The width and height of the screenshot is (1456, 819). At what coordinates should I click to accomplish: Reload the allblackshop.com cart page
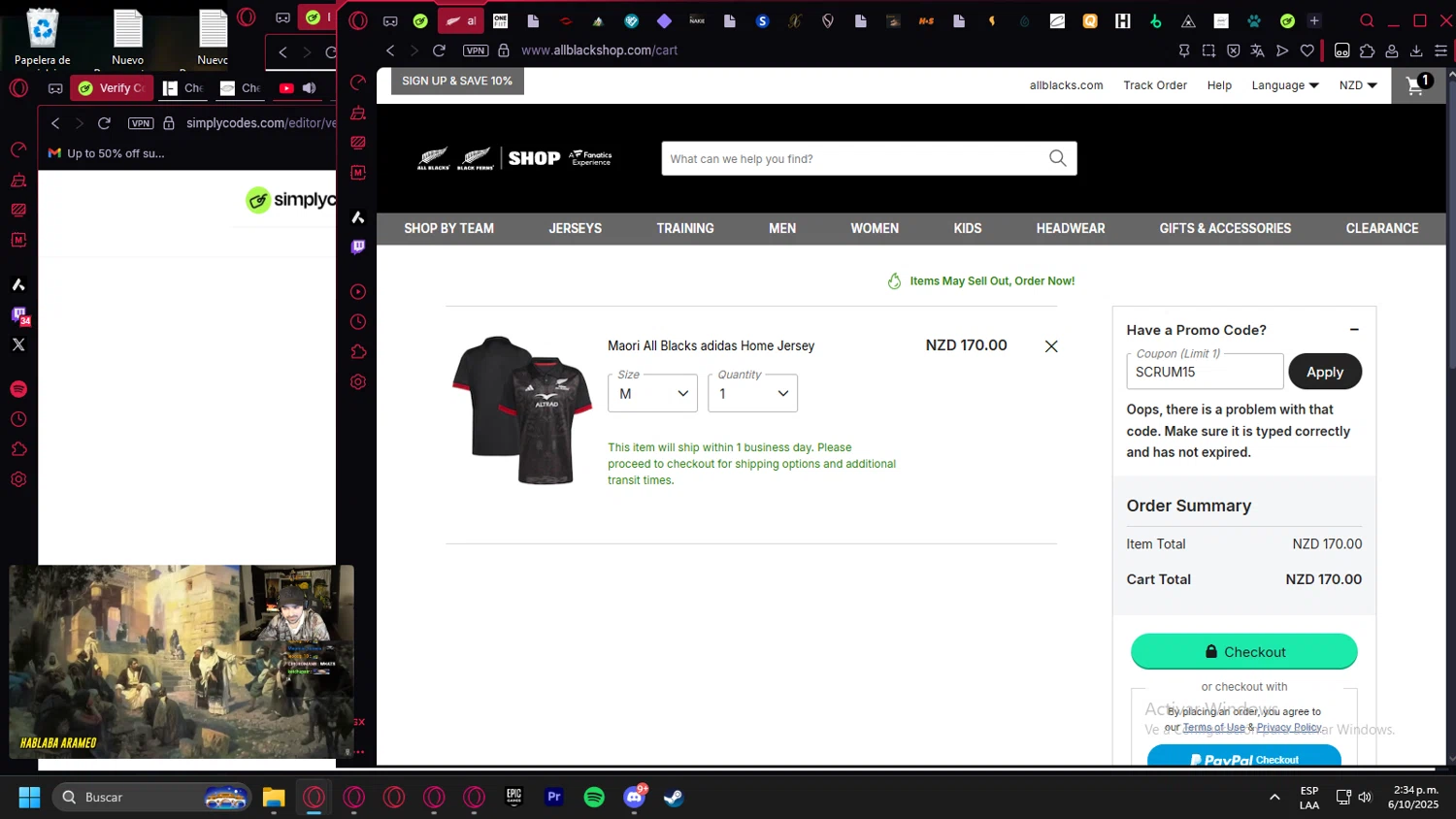(x=439, y=50)
